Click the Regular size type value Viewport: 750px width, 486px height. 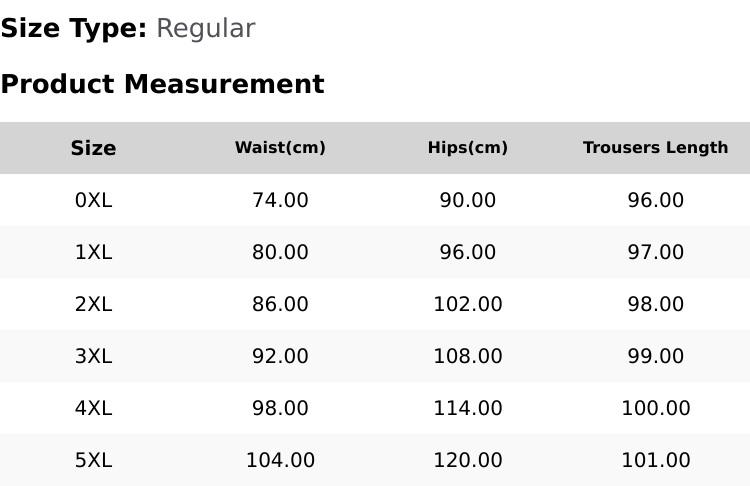click(x=206, y=29)
